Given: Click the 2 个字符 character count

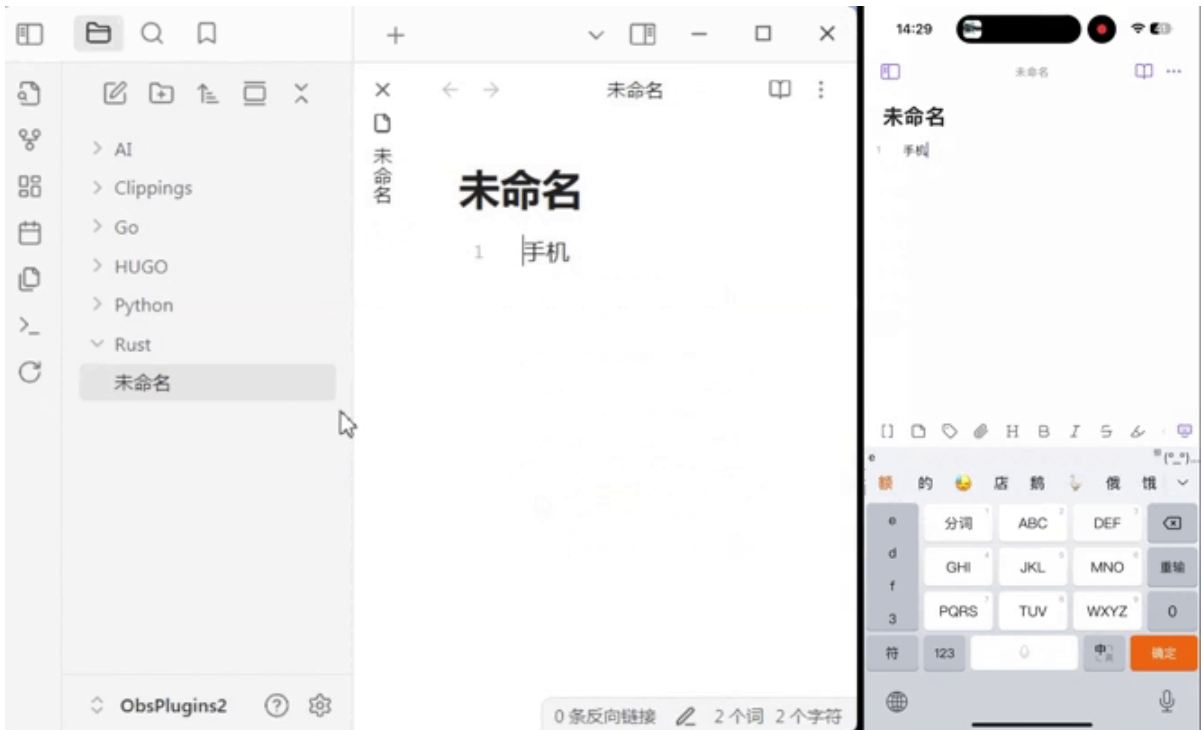Looking at the screenshot, I should tap(808, 716).
